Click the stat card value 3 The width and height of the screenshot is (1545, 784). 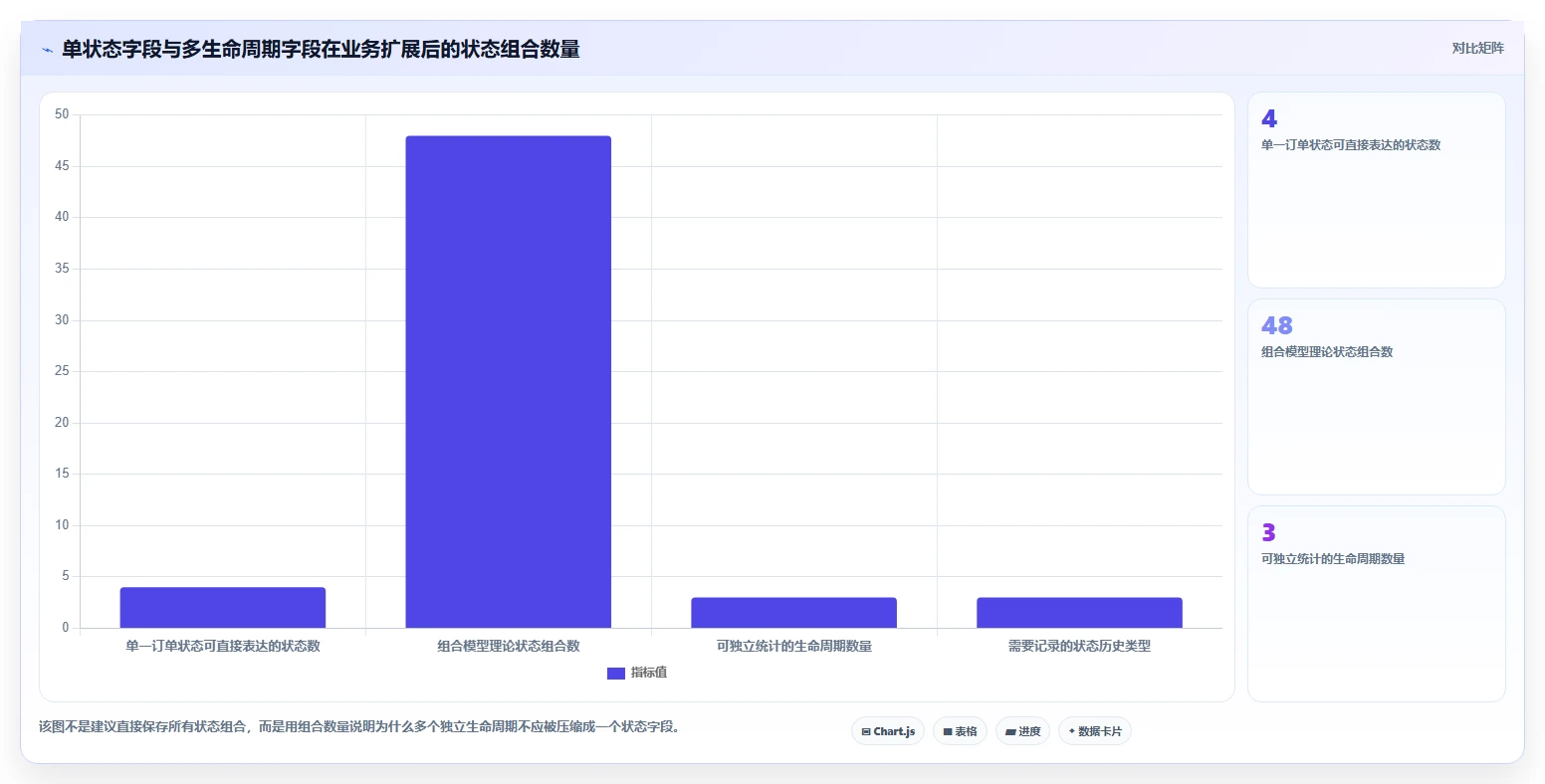pyautogui.click(x=1268, y=533)
